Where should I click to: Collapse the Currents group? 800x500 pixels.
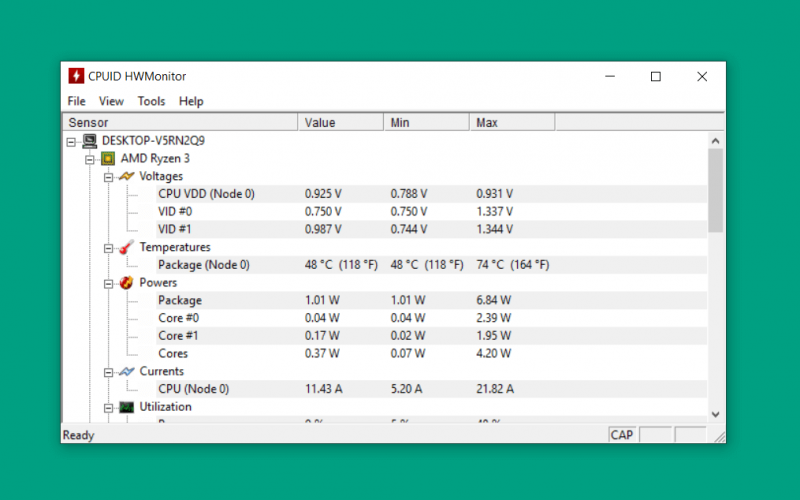click(108, 373)
